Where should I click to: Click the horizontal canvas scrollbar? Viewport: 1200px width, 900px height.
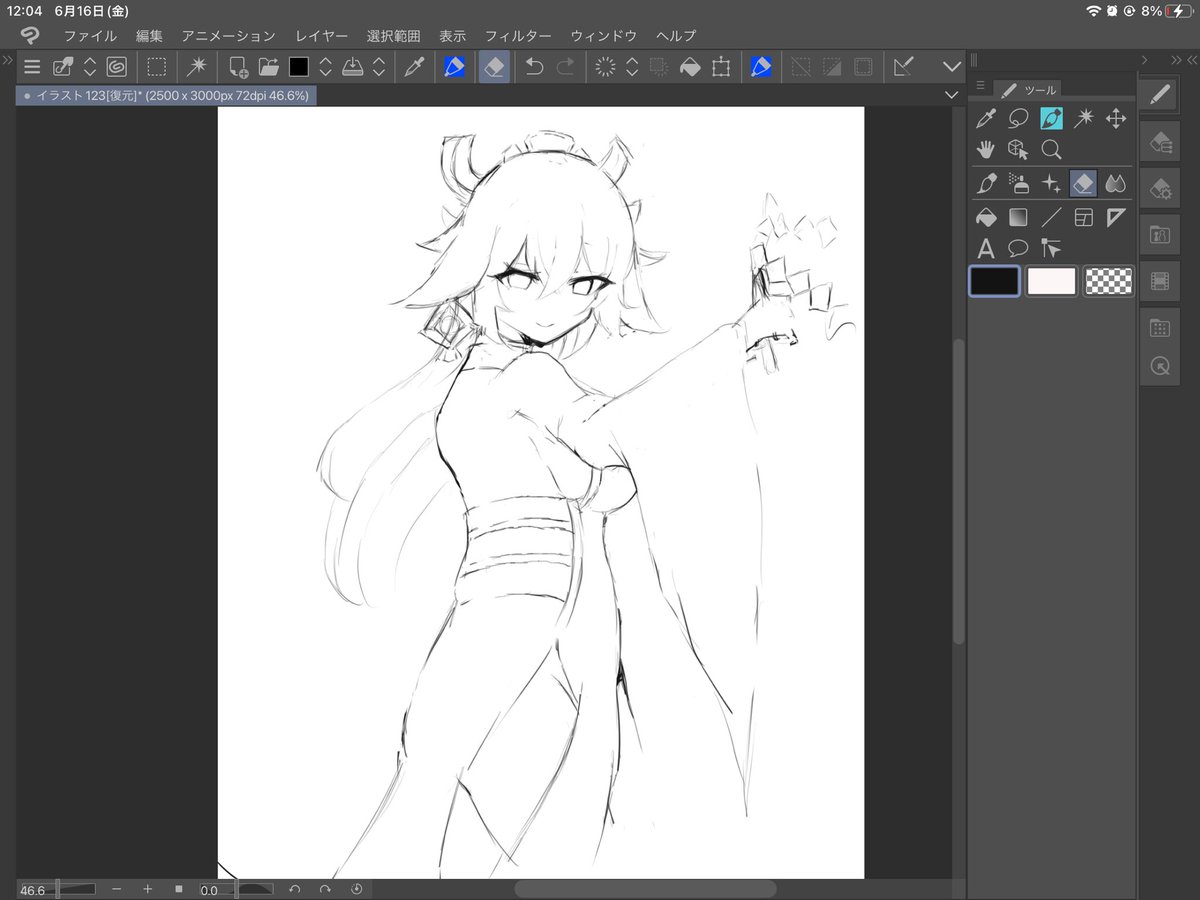(645, 889)
